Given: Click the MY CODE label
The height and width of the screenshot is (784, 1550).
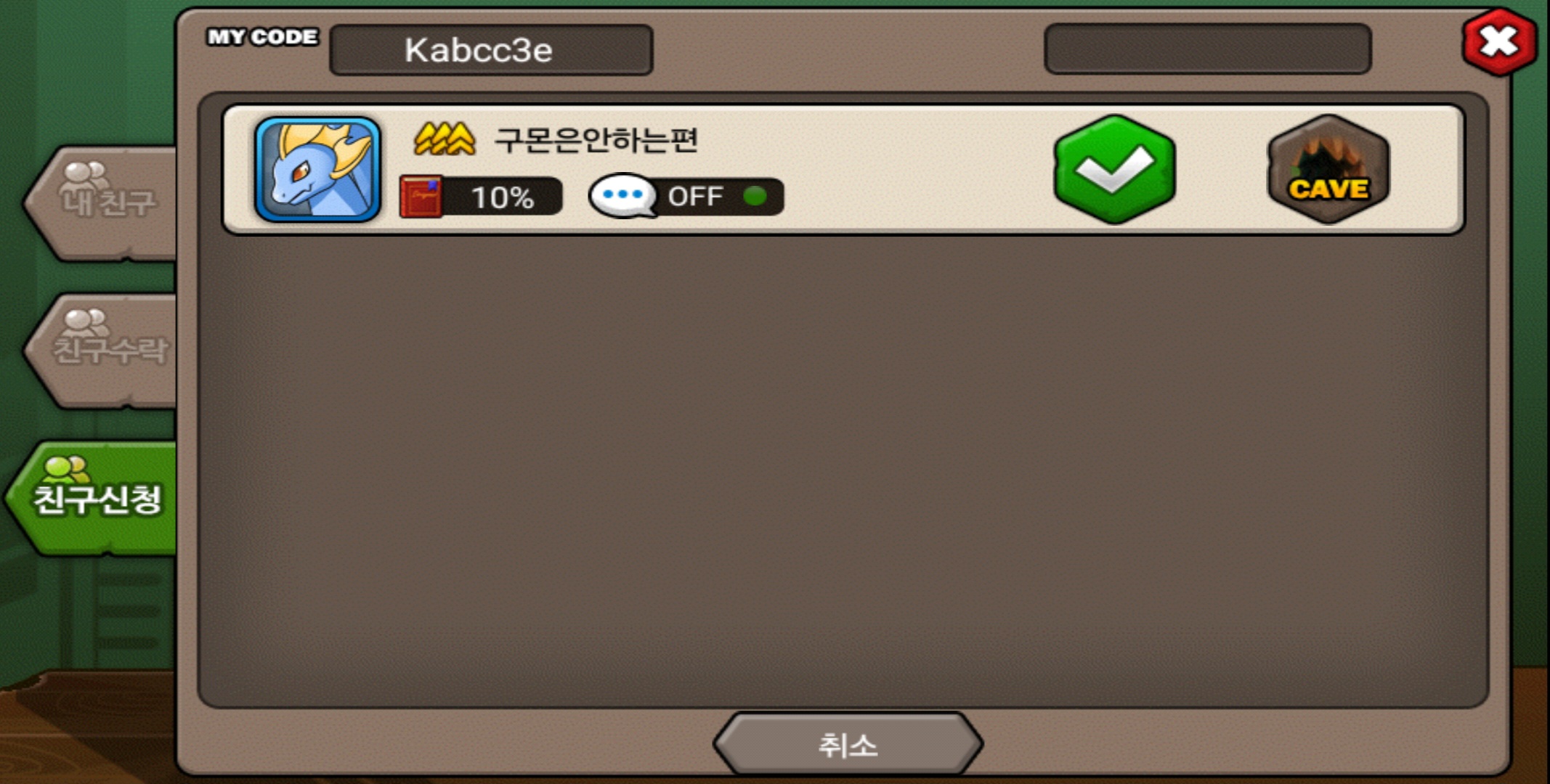Looking at the screenshot, I should coord(262,37).
